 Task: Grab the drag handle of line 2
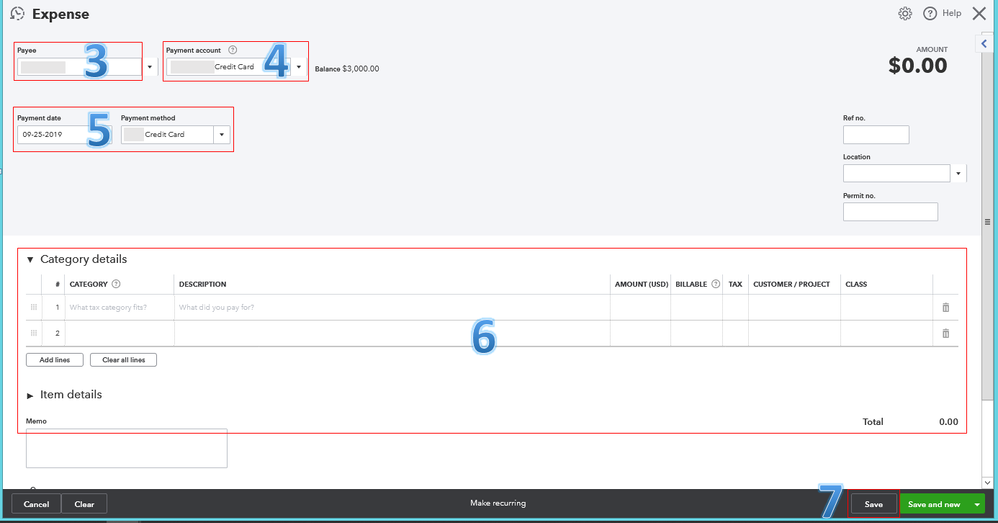click(34, 333)
